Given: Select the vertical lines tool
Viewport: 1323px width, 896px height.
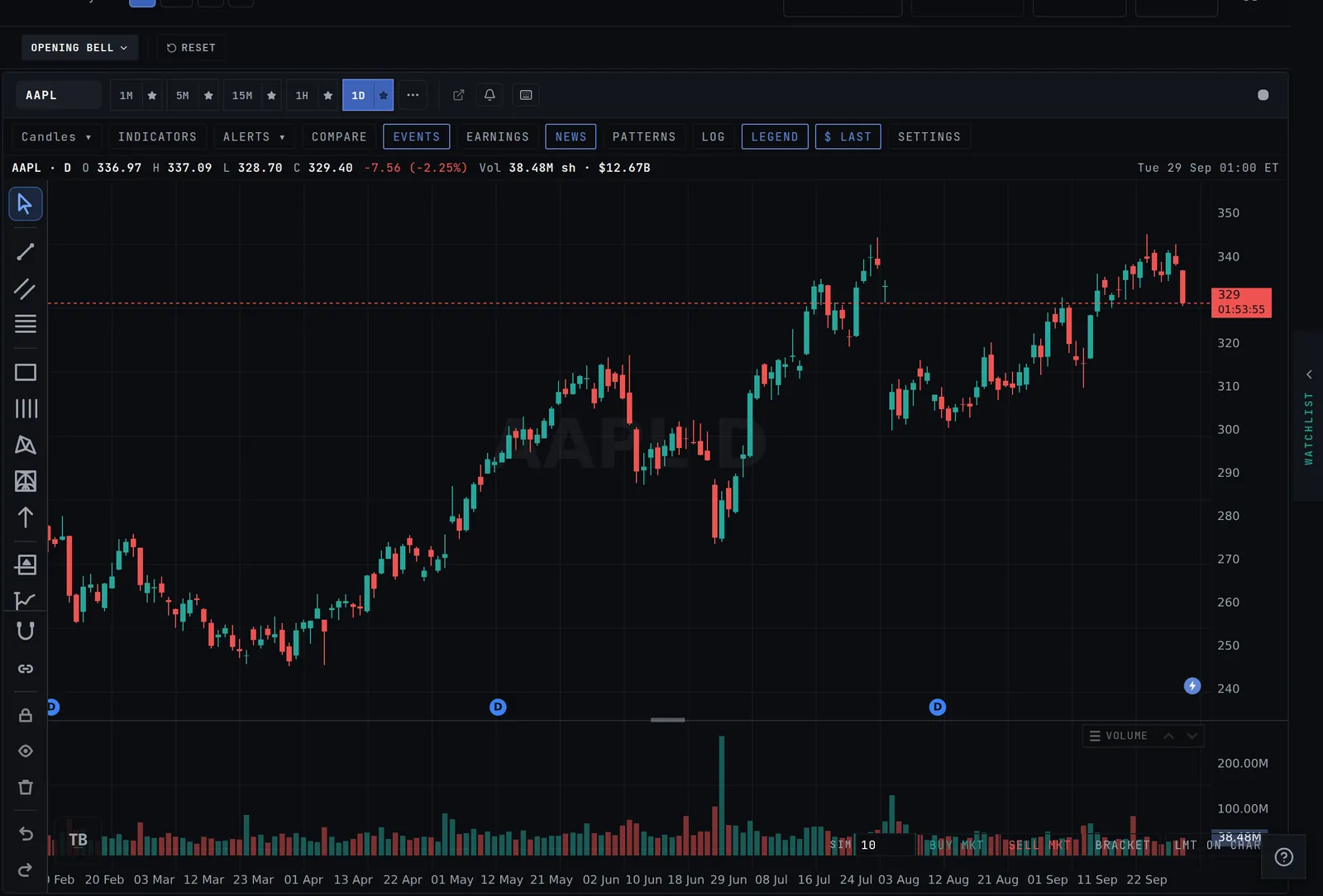Looking at the screenshot, I should pyautogui.click(x=26, y=408).
